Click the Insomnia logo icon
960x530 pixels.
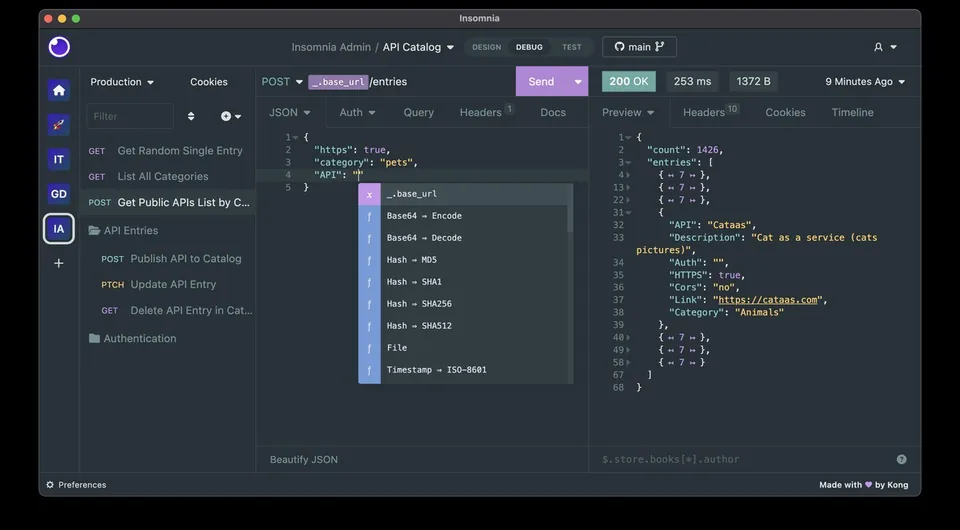click(59, 47)
